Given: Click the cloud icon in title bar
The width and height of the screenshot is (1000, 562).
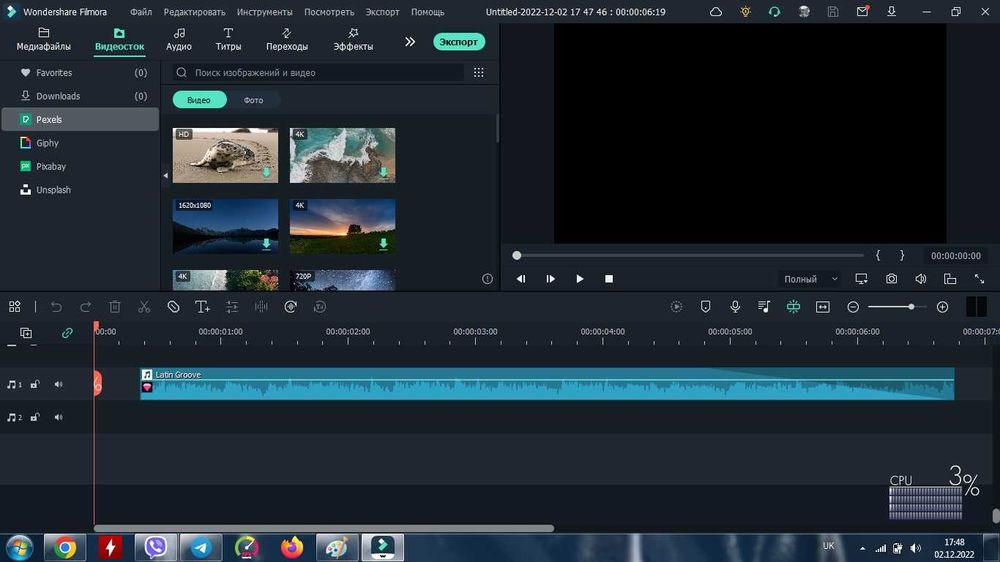Looking at the screenshot, I should pyautogui.click(x=716, y=11).
